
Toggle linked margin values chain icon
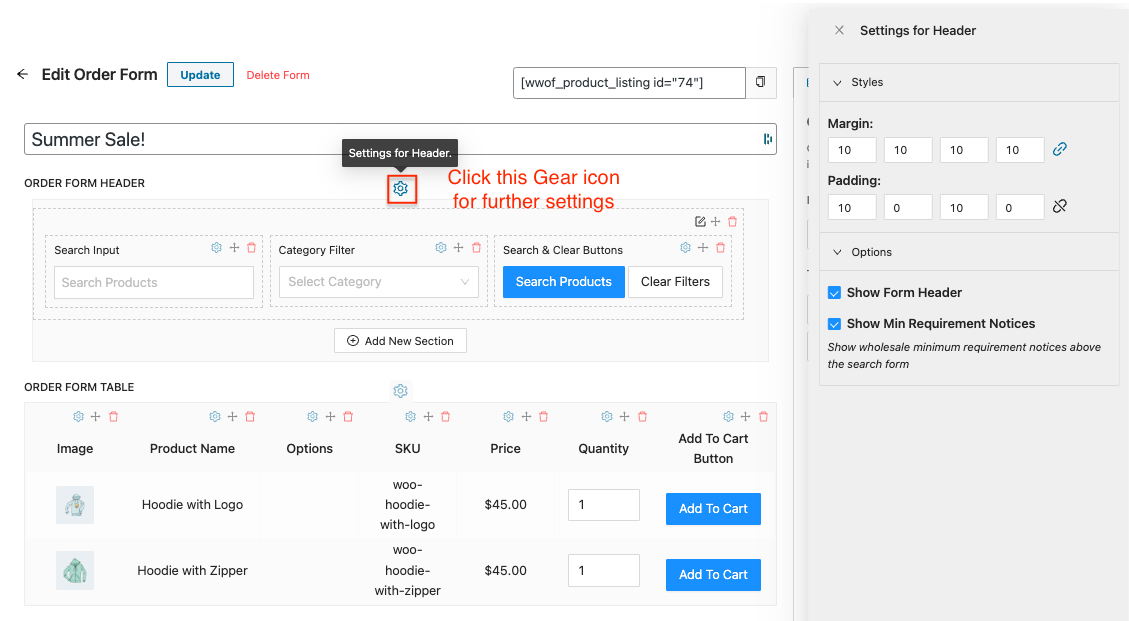tap(1060, 150)
